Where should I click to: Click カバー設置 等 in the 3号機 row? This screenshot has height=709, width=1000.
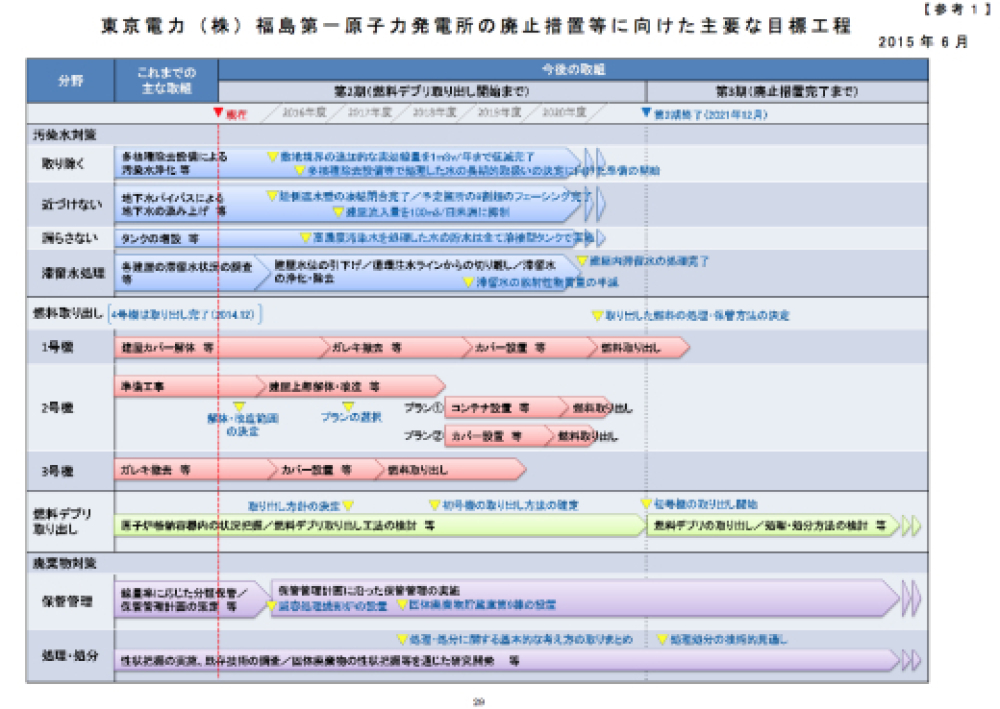[316, 470]
